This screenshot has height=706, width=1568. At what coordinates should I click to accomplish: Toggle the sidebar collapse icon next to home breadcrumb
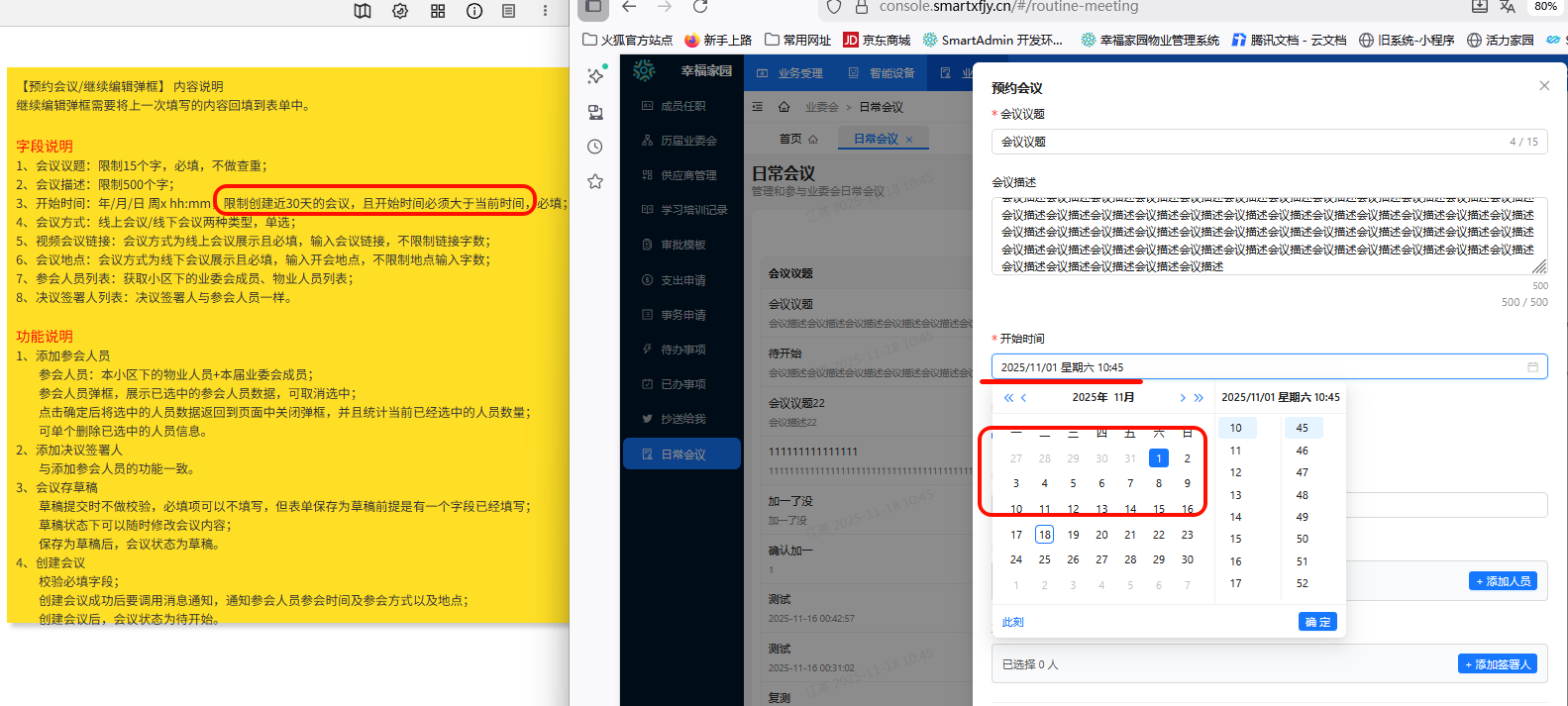pos(758,107)
